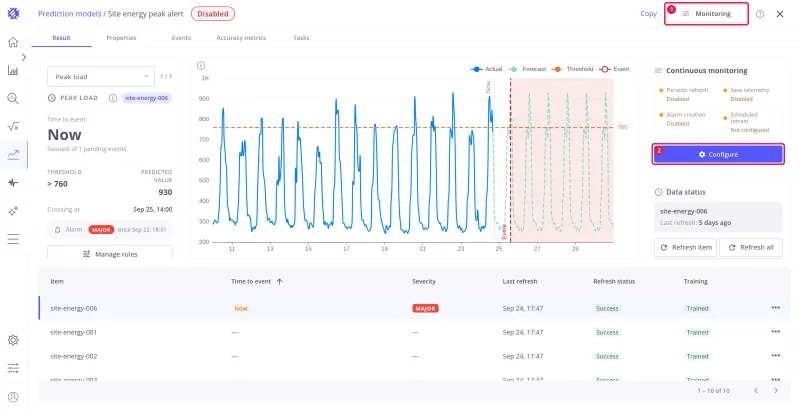The height and width of the screenshot is (411, 800).
Task: Click the Manage rules button
Action: 110,253
